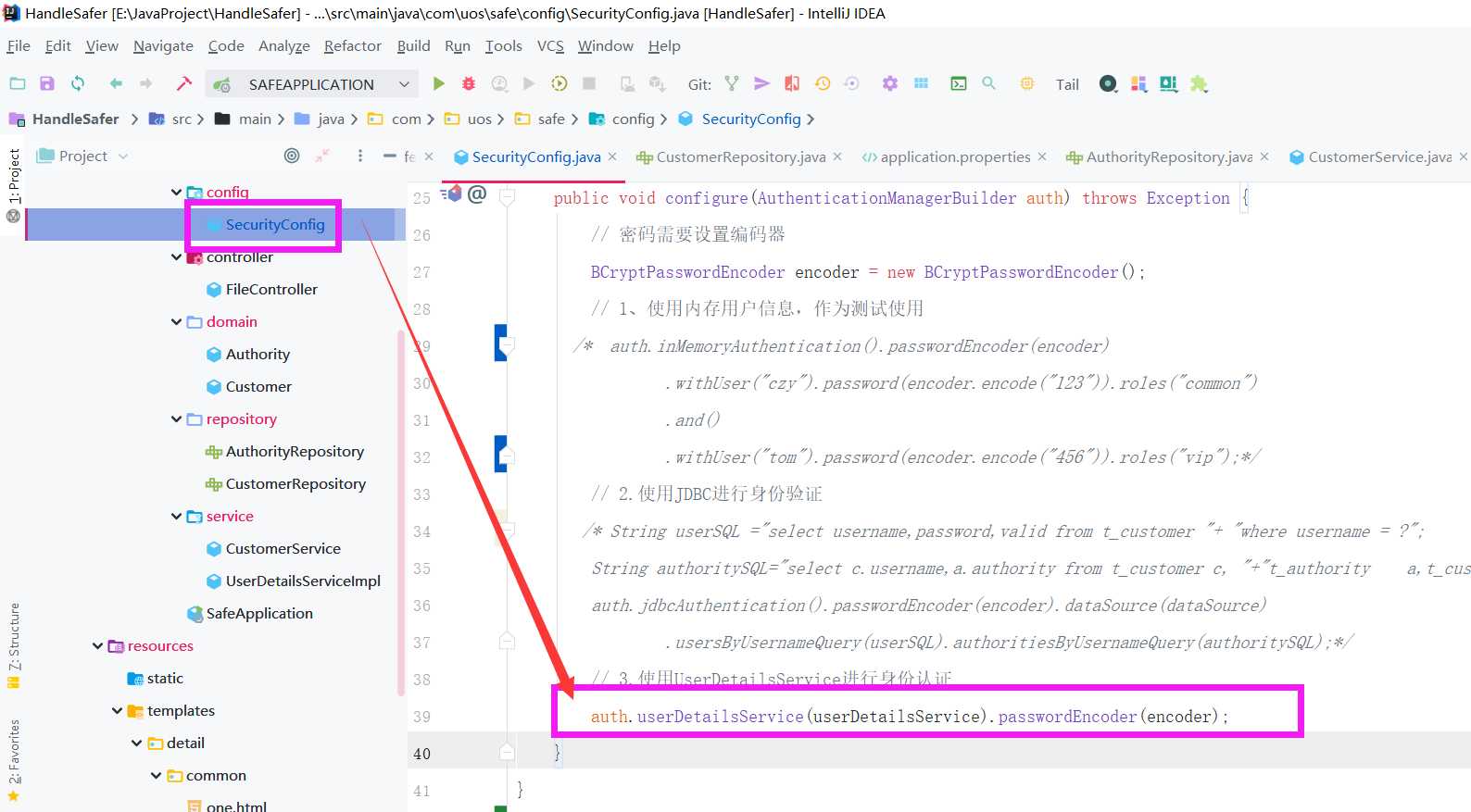Click the Git rollback icon
This screenshot has width=1471, height=812.
(x=851, y=83)
